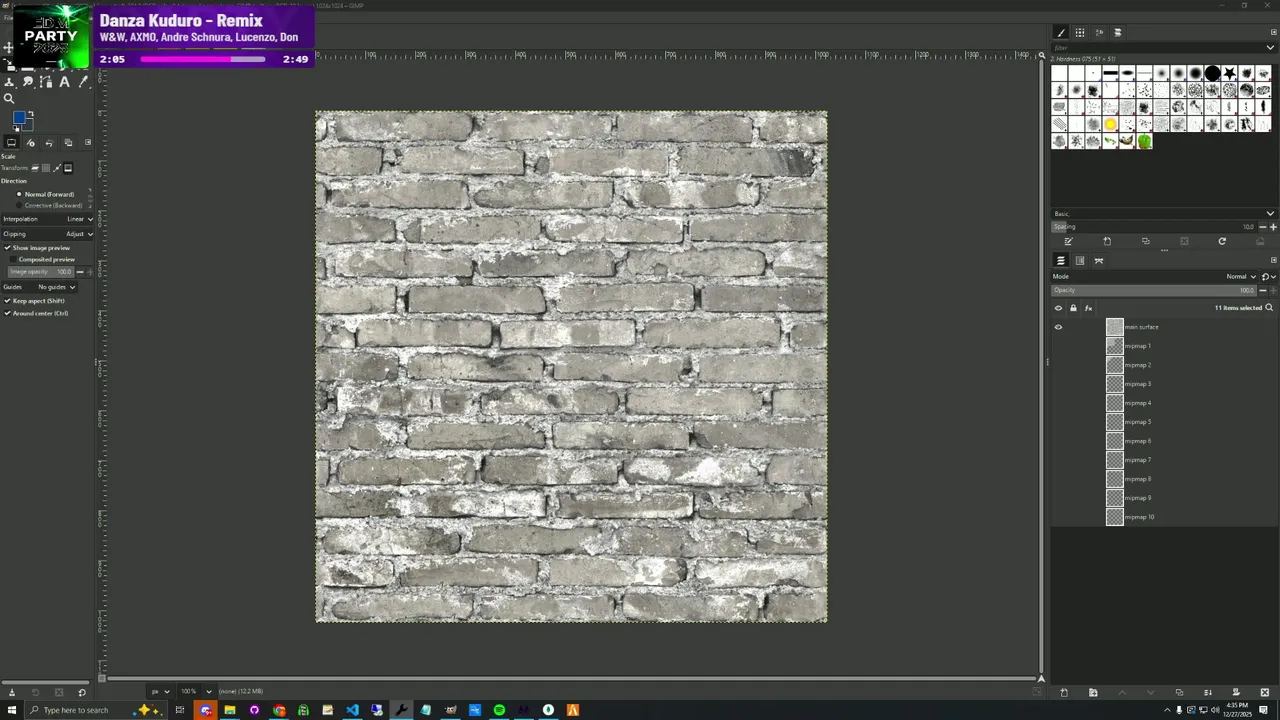
Task: Open the Guides No guides dropdown
Action: [x=40, y=287]
